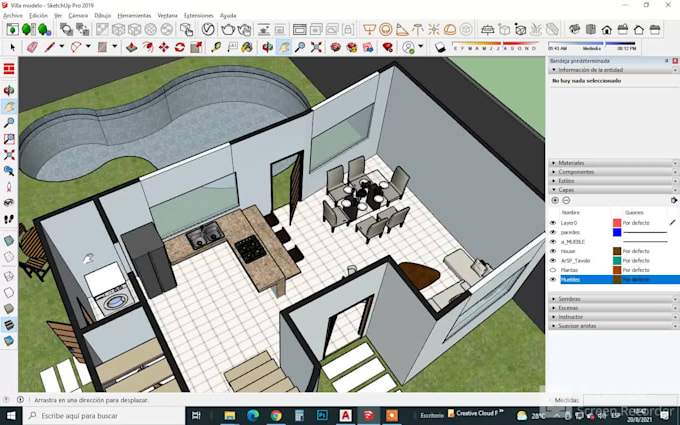Click the house outline view icon
The height and width of the screenshot is (425, 680).
point(638,29)
